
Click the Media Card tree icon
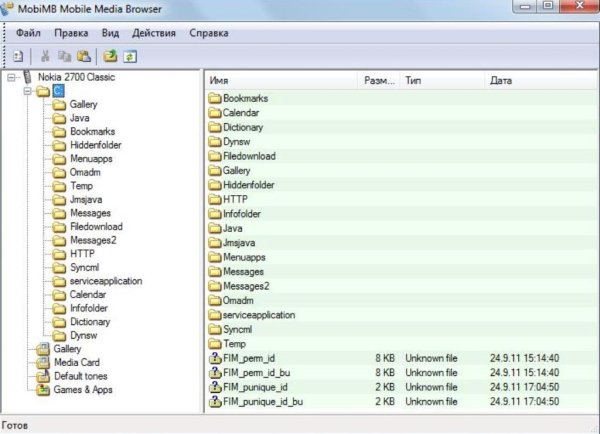pyautogui.click(x=43, y=362)
